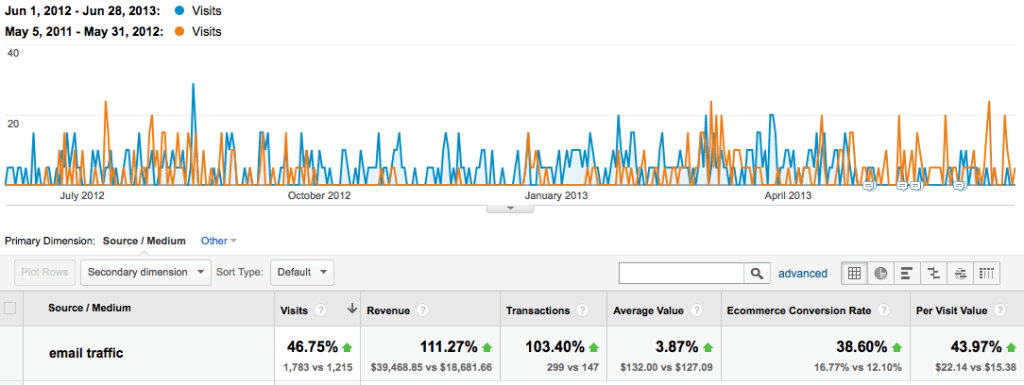Open the Secondary dimension dropdown
The width and height of the screenshot is (1024, 385).
pos(146,272)
